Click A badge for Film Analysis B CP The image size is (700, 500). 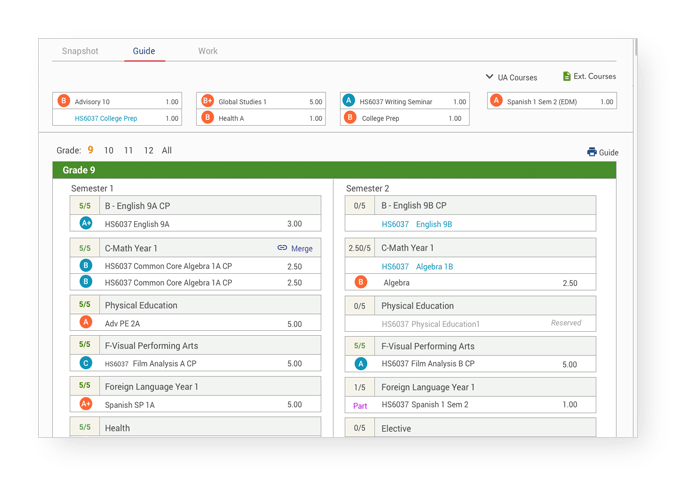pyautogui.click(x=361, y=364)
